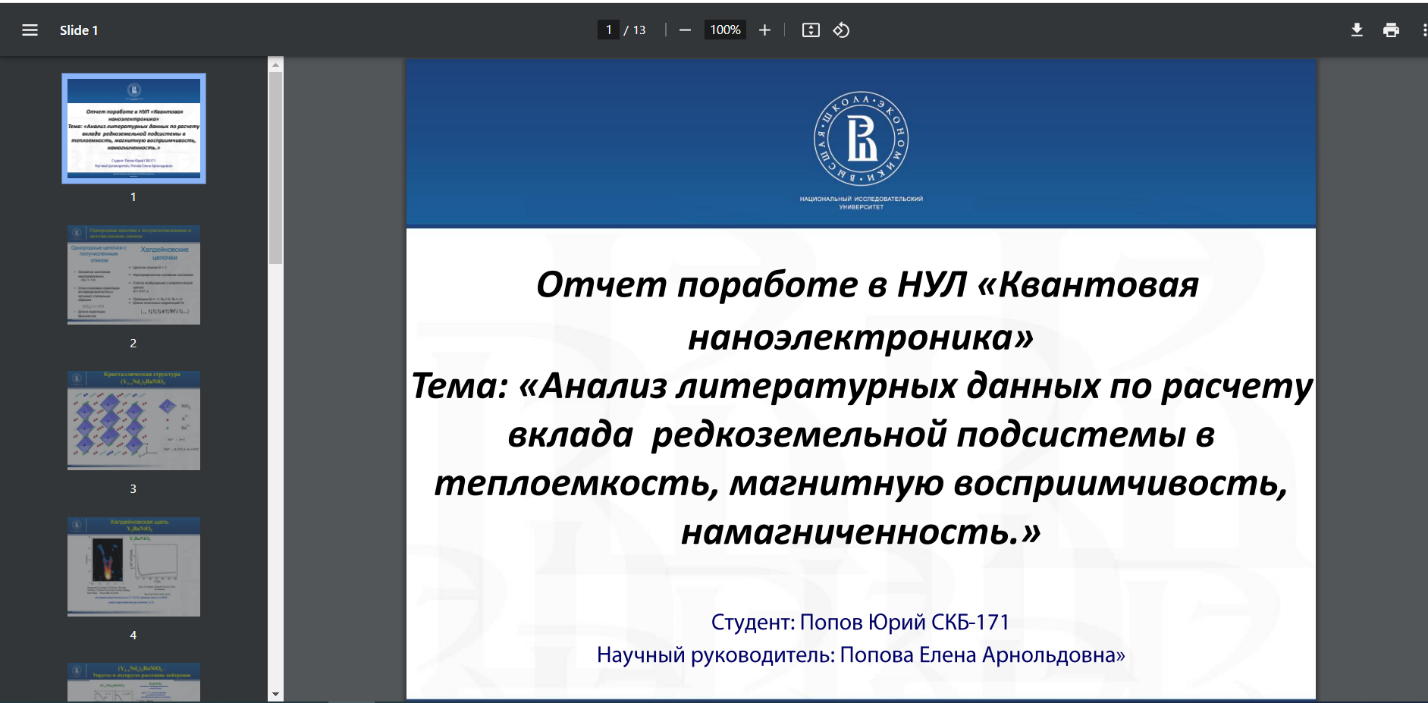Screen dimensions: 1428x703
Task: Select the slide 1 thumbnail
Action: pos(134,128)
